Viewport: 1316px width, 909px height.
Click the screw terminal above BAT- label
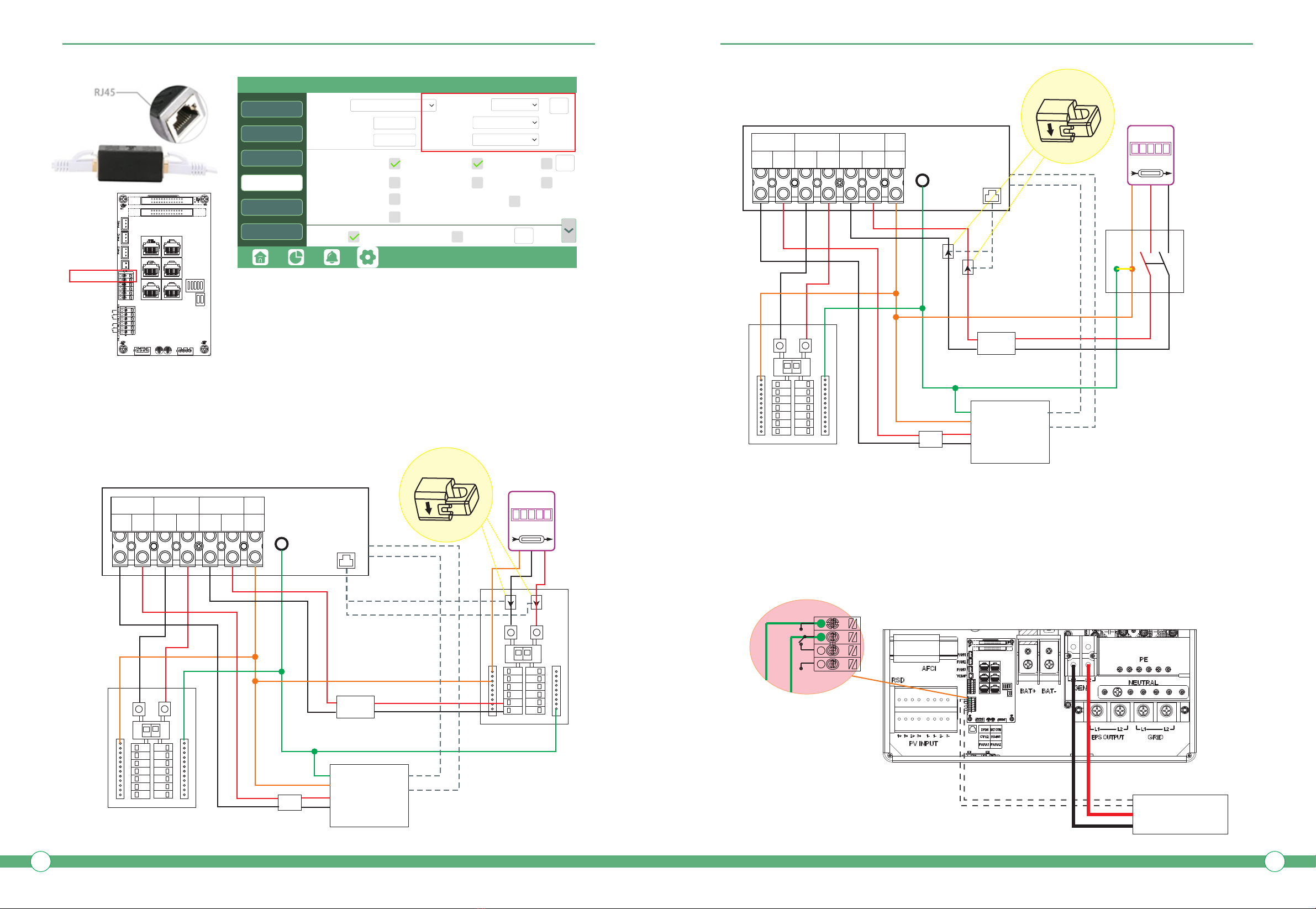(x=1049, y=664)
